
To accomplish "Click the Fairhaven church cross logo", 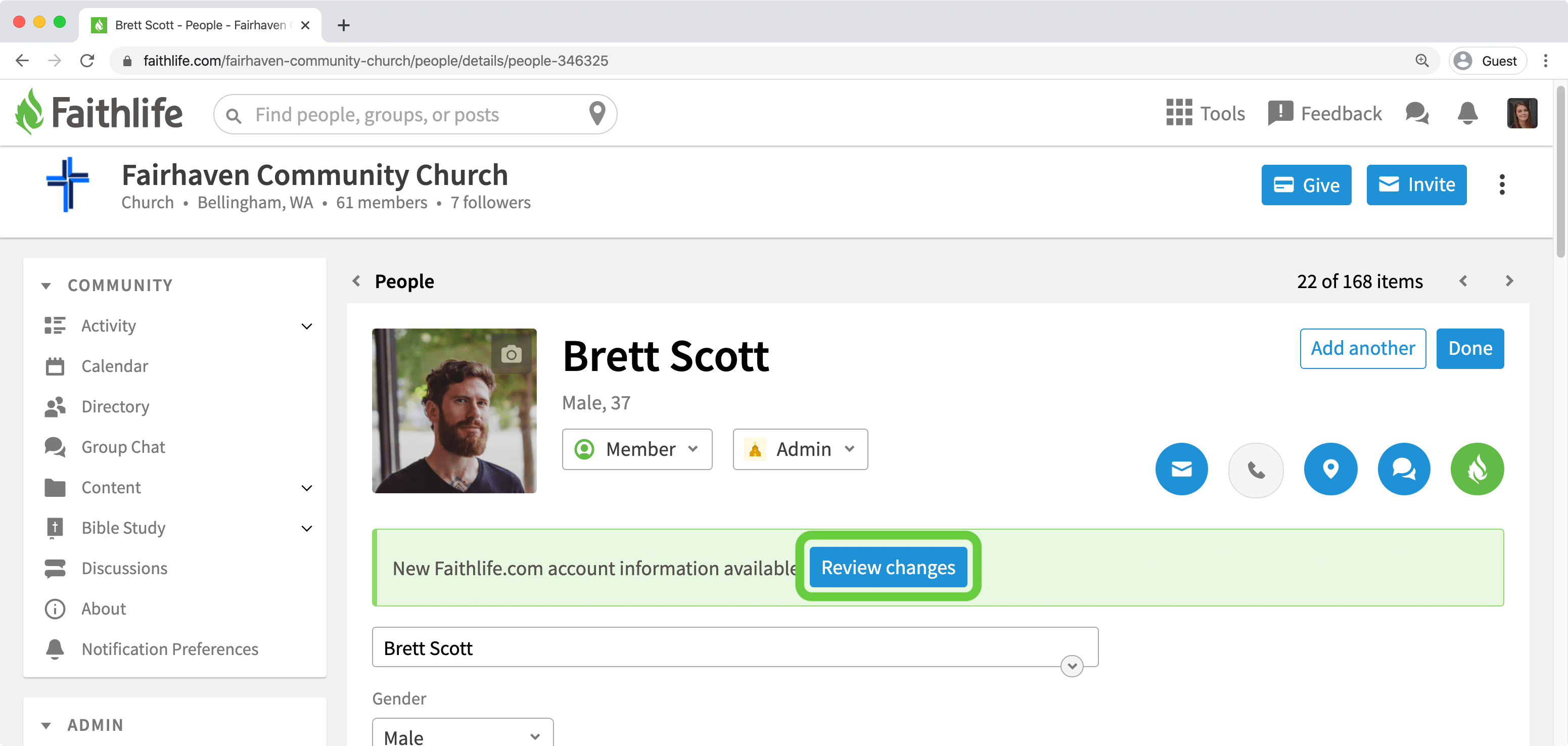I will tap(68, 184).
